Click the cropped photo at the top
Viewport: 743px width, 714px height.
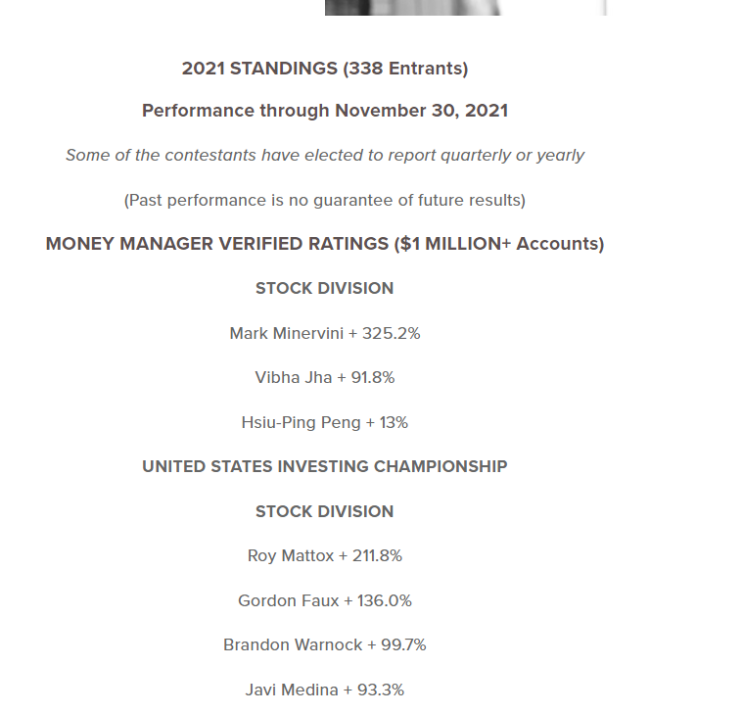(465, 7)
